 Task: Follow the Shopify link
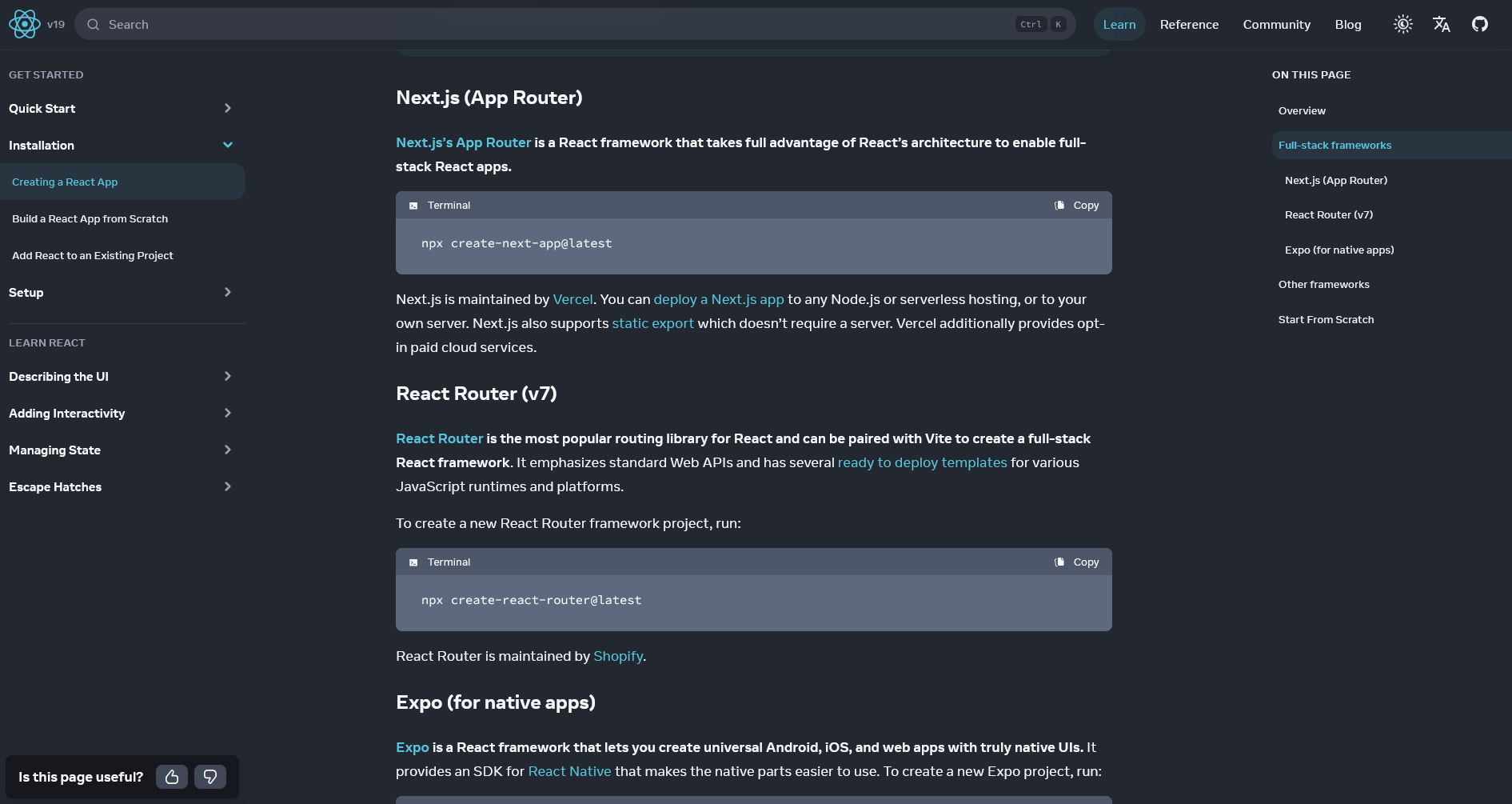pos(618,656)
